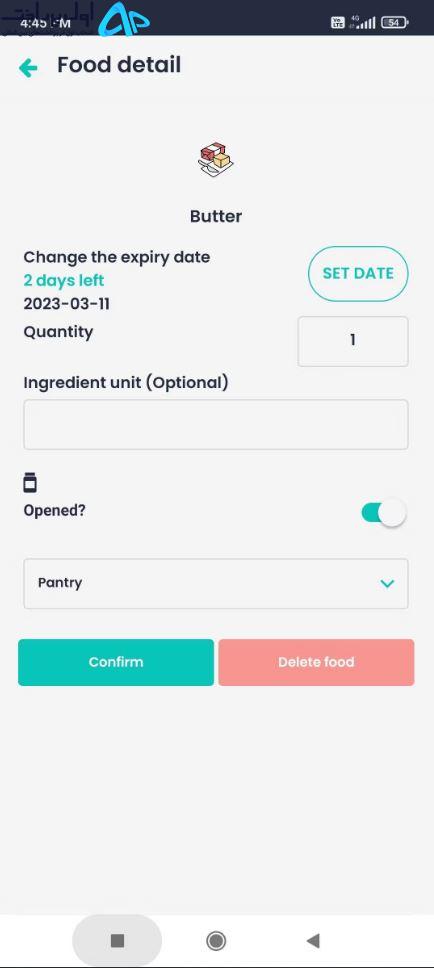Tap Delete food button
The width and height of the screenshot is (434, 968).
pos(316,662)
